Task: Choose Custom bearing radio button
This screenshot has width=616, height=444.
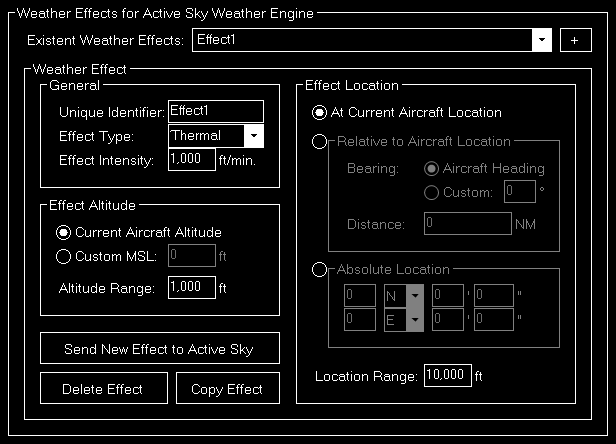Action: (431, 193)
